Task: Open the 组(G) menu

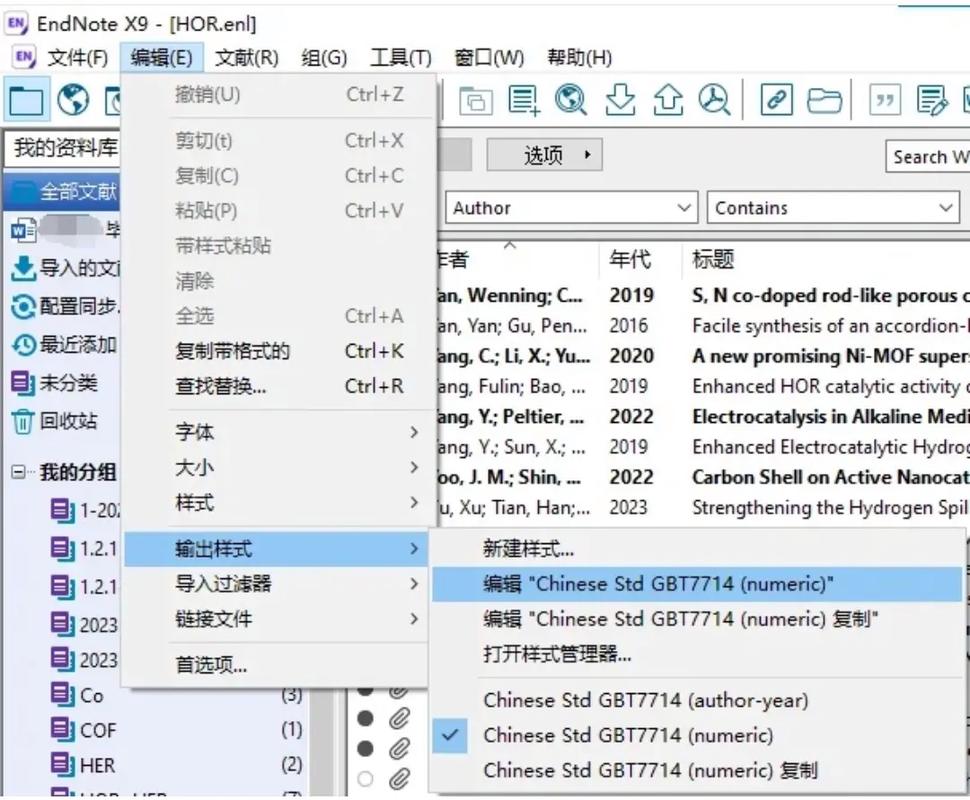Action: 324,58
